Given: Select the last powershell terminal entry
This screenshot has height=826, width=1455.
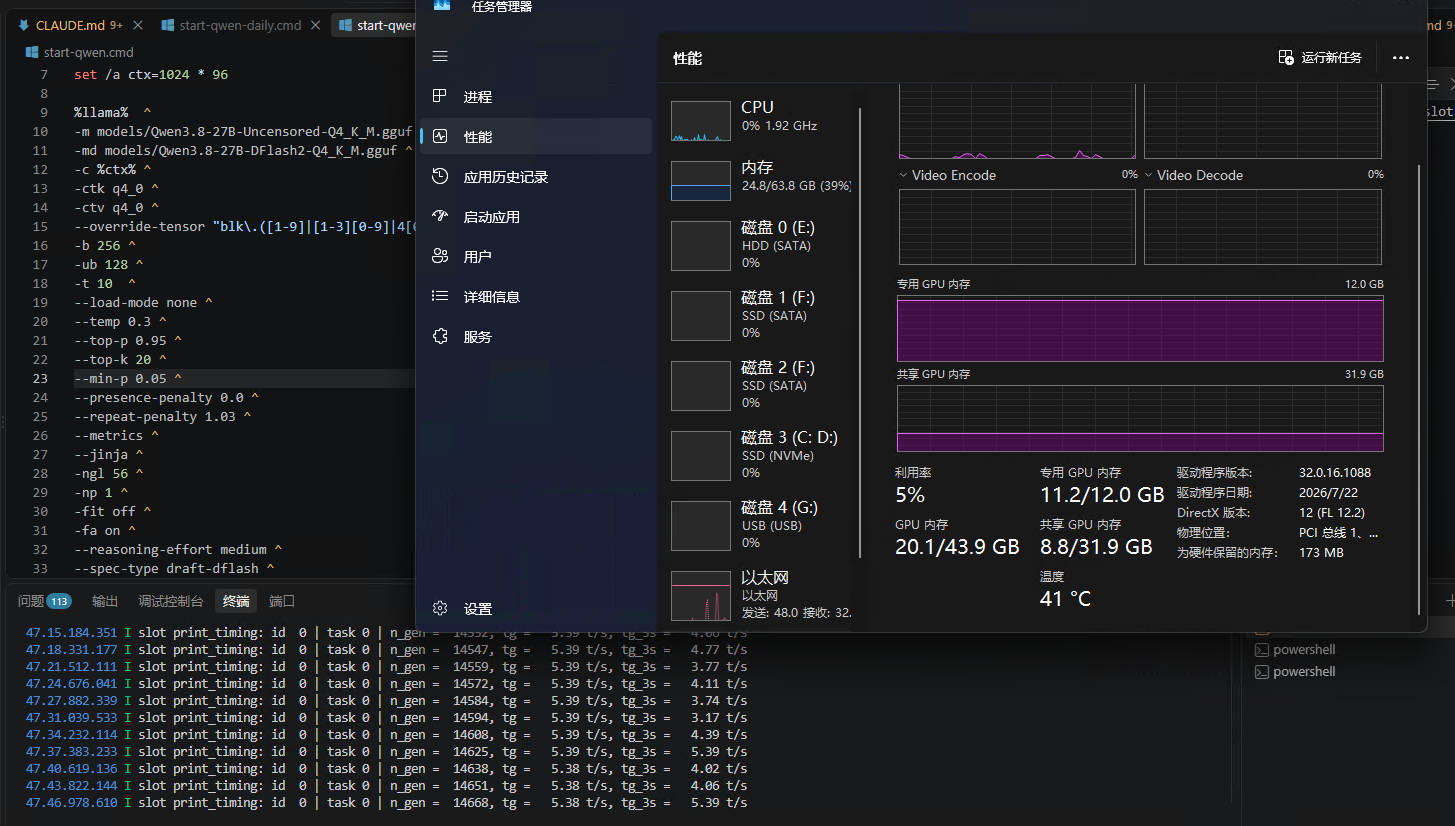Looking at the screenshot, I should coord(1304,672).
